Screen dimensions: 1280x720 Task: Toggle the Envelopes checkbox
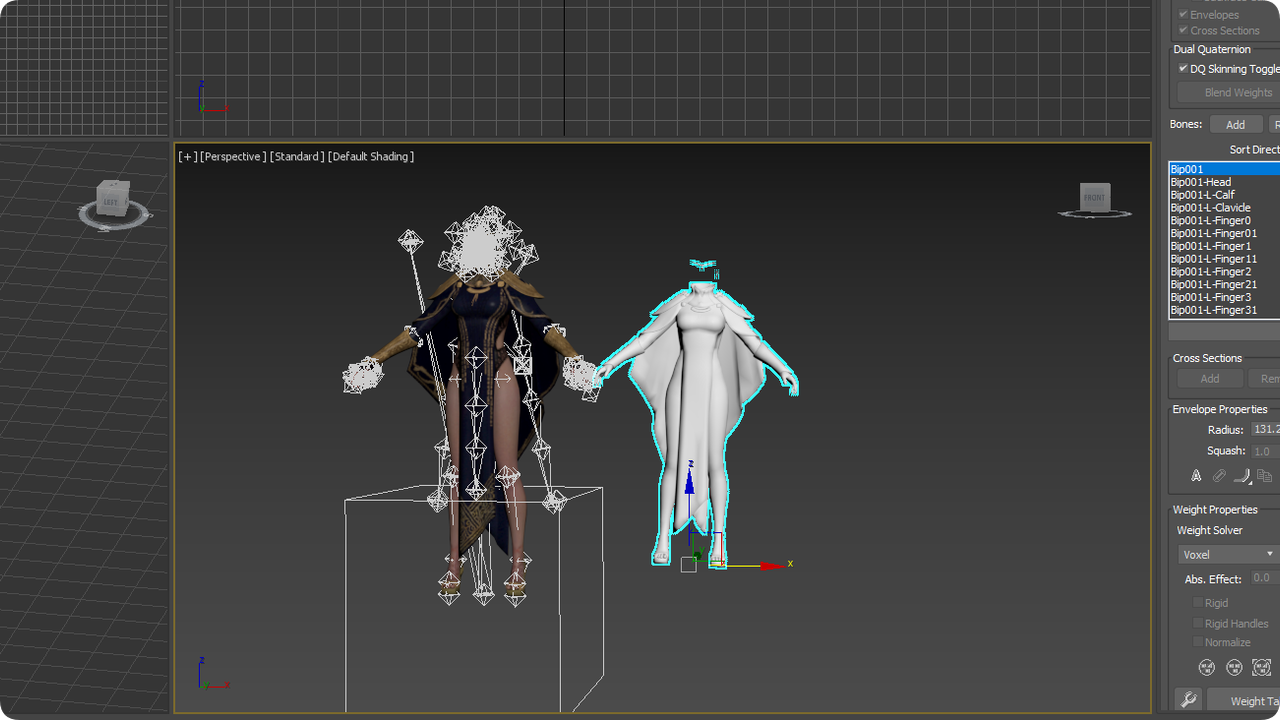(x=1183, y=15)
